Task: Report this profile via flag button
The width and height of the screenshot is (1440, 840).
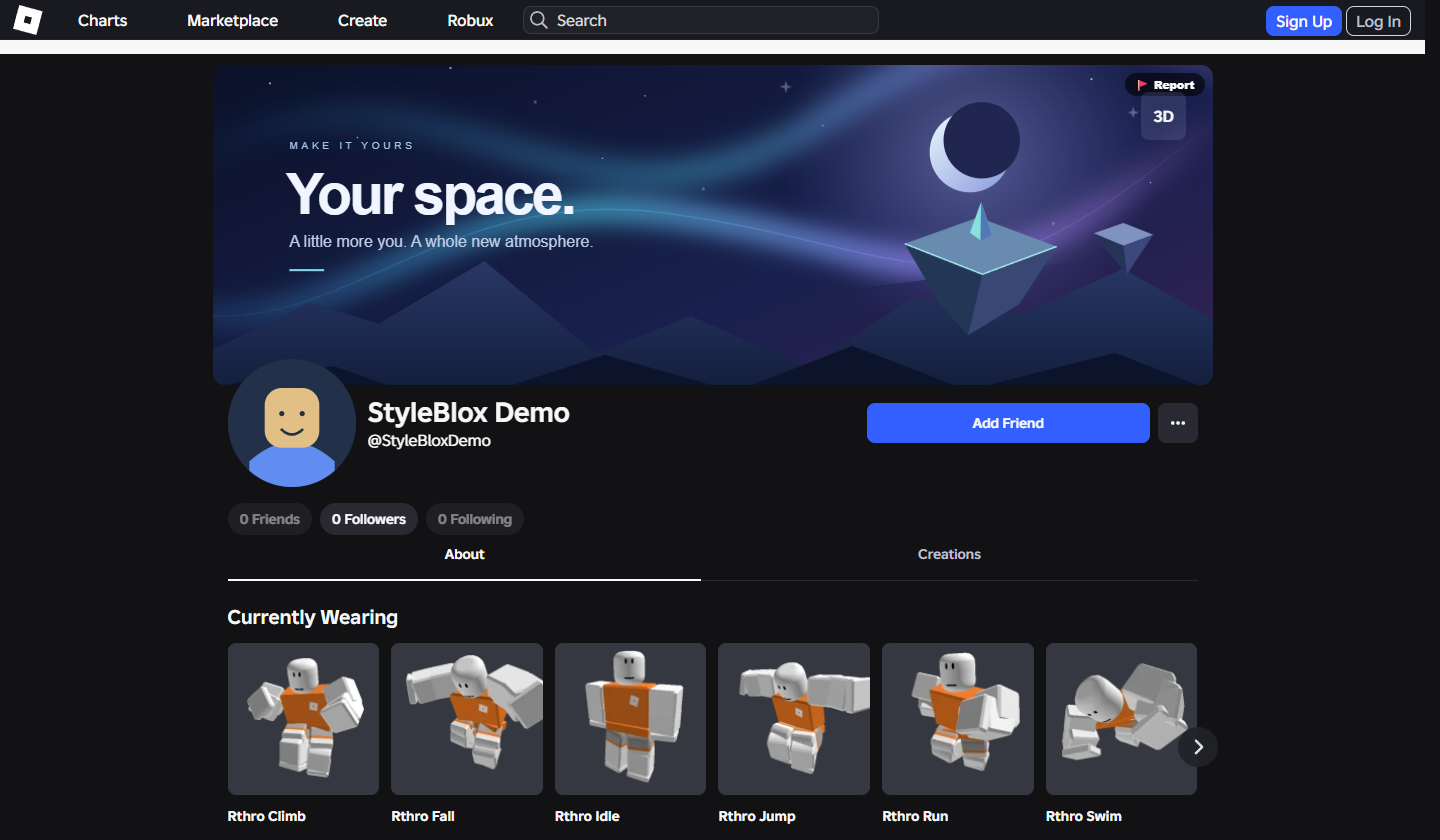Action: click(1165, 85)
